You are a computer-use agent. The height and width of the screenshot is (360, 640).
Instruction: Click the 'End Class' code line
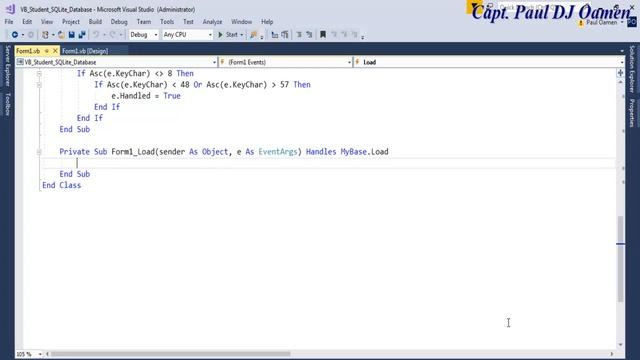62,185
